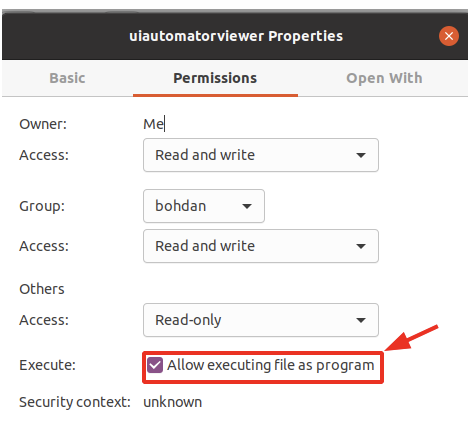This screenshot has height=432, width=472.
Task: Select the Permissions tab
Action: click(x=215, y=78)
